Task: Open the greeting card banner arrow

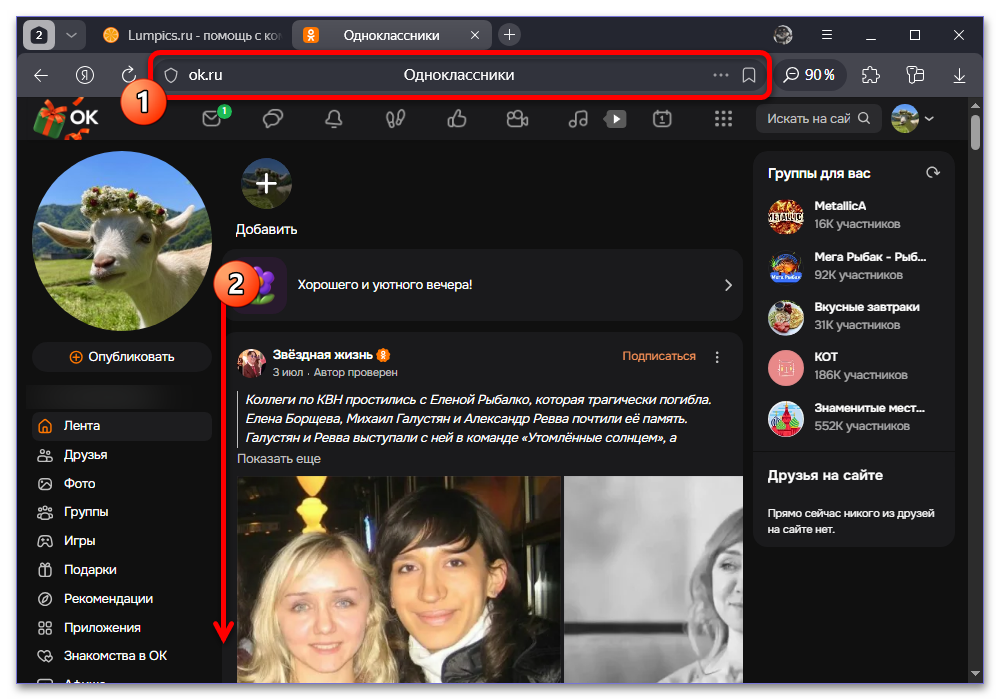Action: 728,285
